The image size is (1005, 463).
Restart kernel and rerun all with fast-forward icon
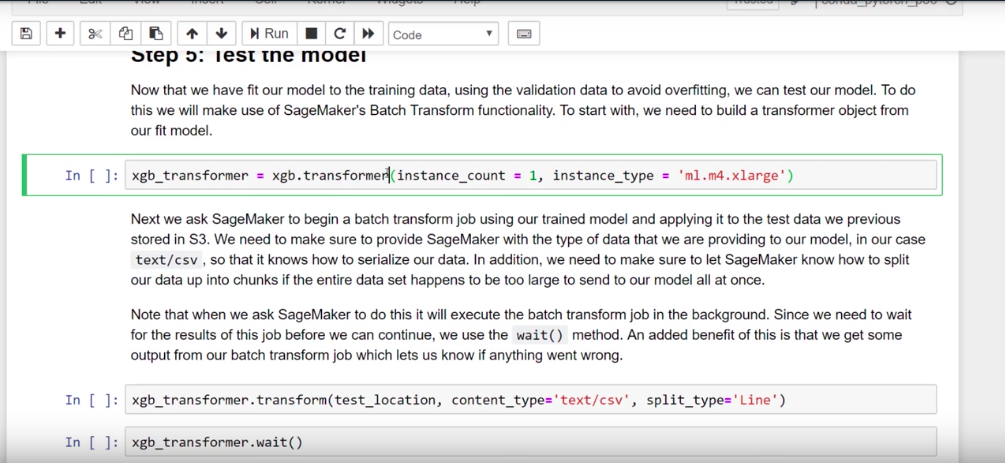[368, 34]
